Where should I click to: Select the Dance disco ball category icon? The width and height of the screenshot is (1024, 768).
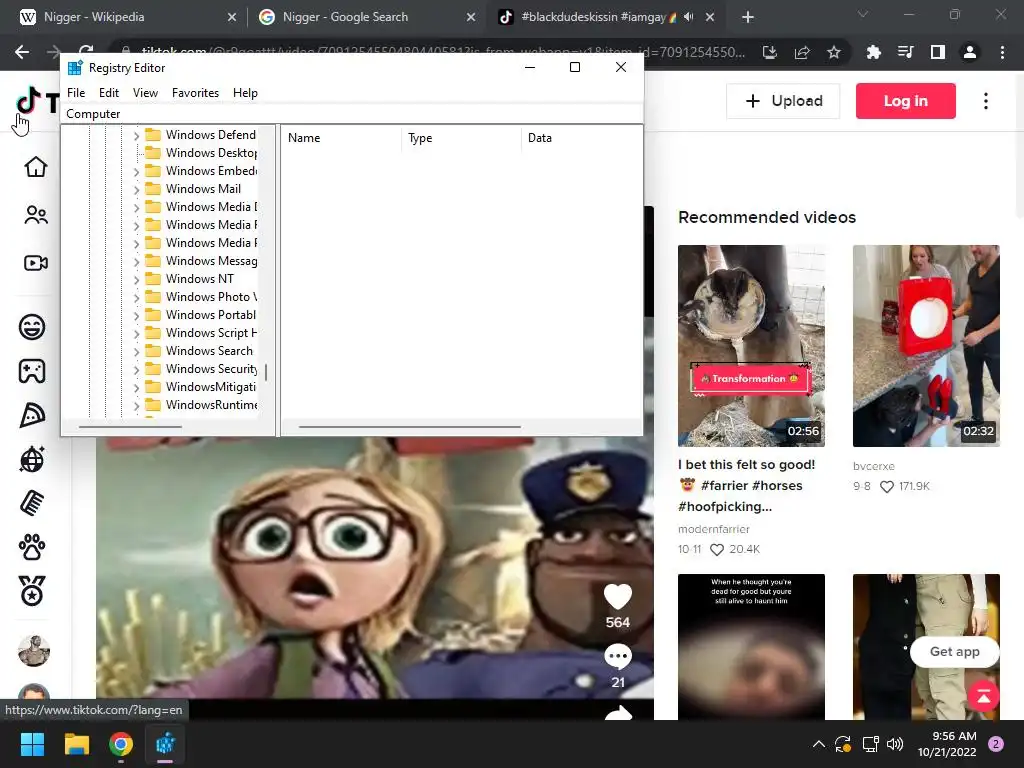[32, 459]
